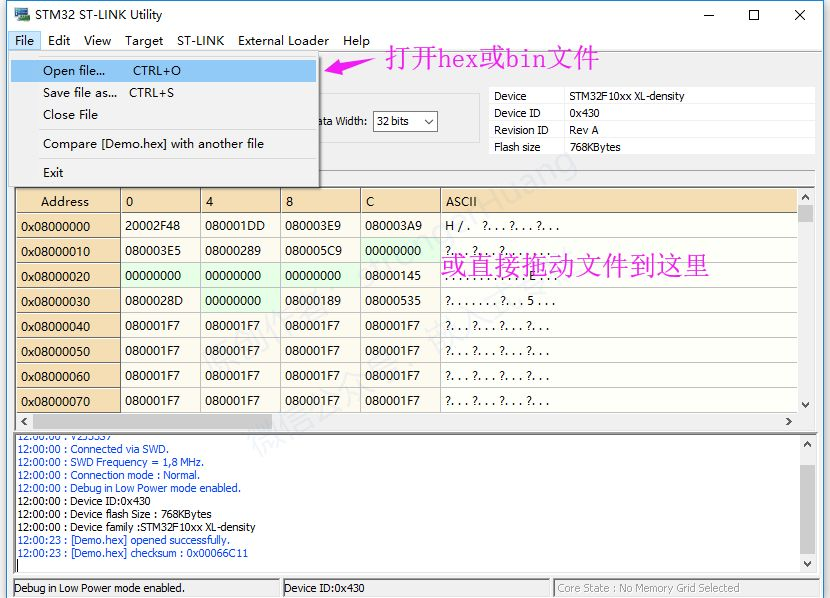This screenshot has height=598, width=830.
Task: Open the View menu
Action: 97,41
